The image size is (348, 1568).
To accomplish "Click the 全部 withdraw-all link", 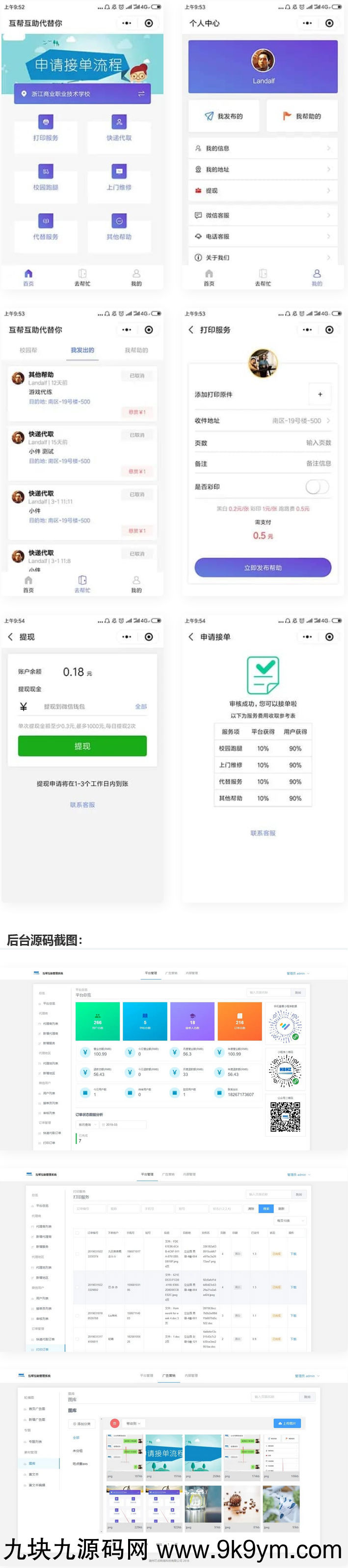I will [x=140, y=707].
